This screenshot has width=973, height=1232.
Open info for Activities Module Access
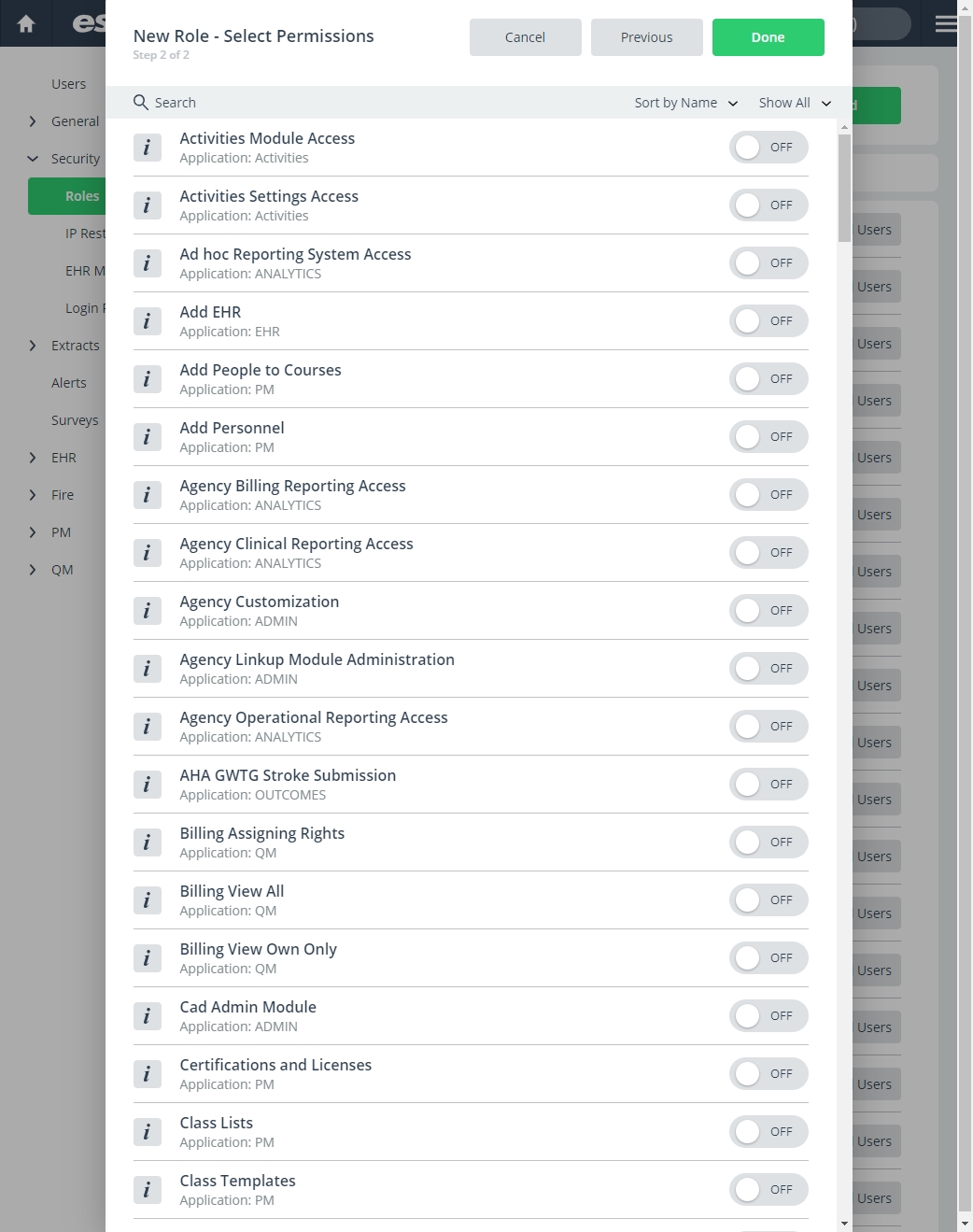click(x=147, y=148)
